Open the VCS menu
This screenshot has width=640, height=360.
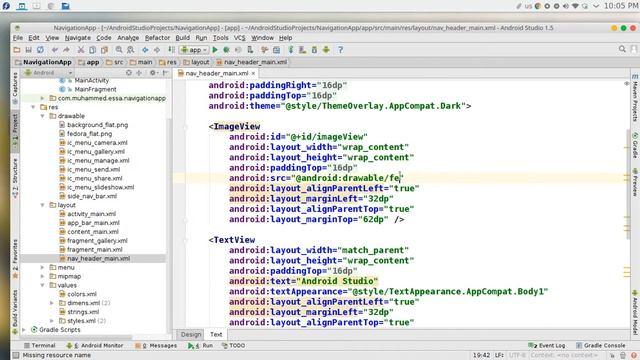[240, 38]
